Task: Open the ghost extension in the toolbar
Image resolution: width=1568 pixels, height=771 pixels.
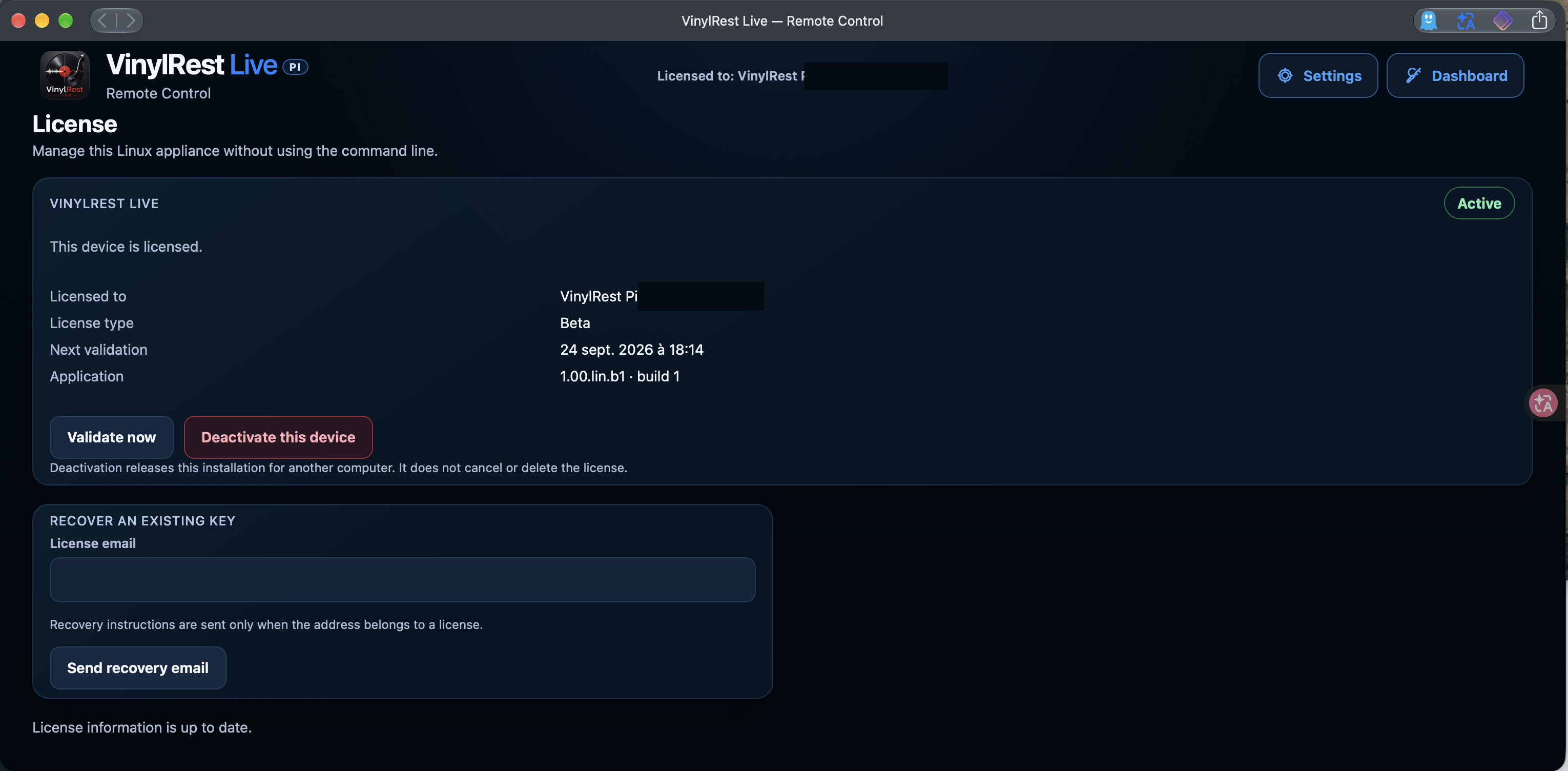Action: pos(1428,21)
